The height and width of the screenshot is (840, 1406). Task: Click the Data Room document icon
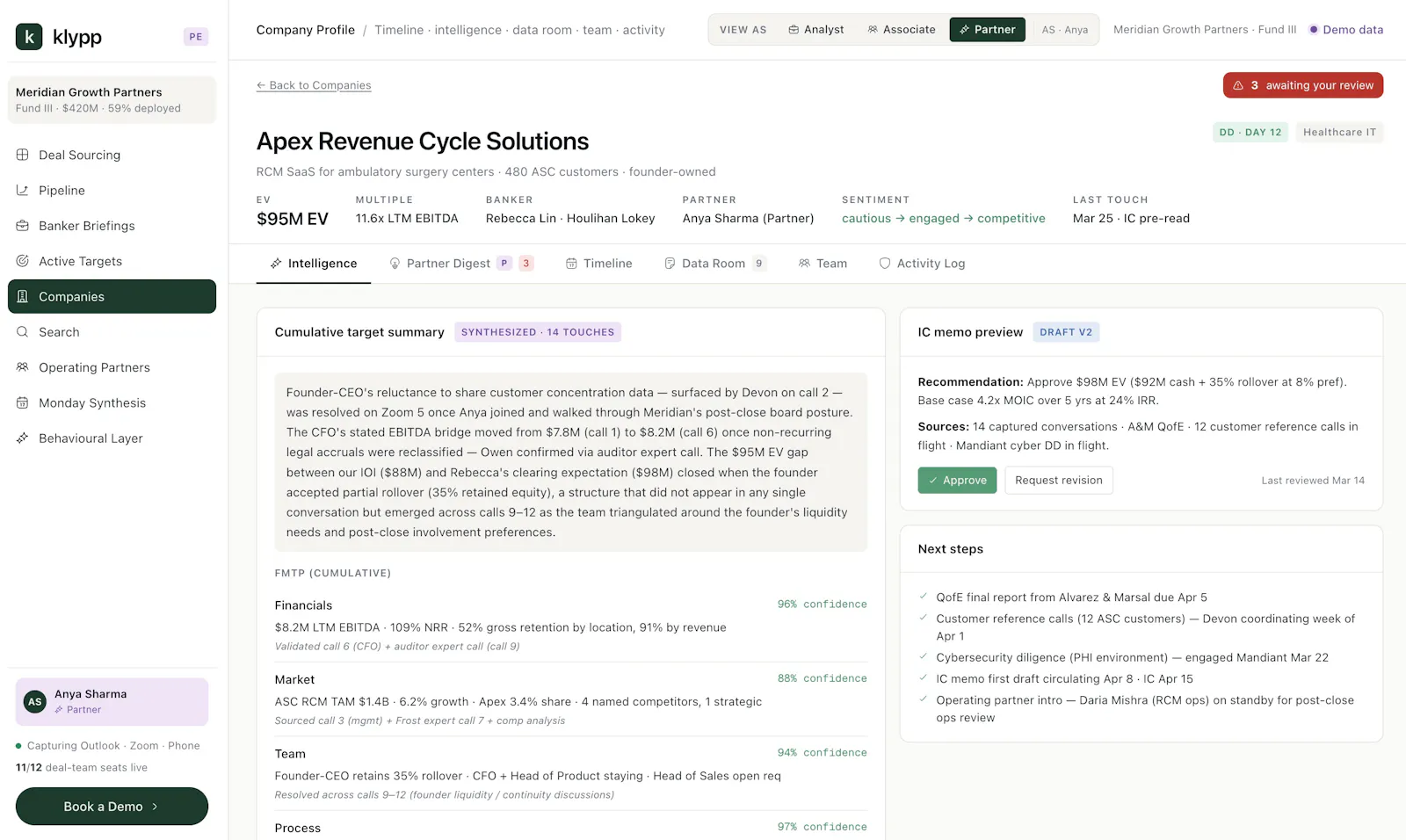click(x=670, y=264)
